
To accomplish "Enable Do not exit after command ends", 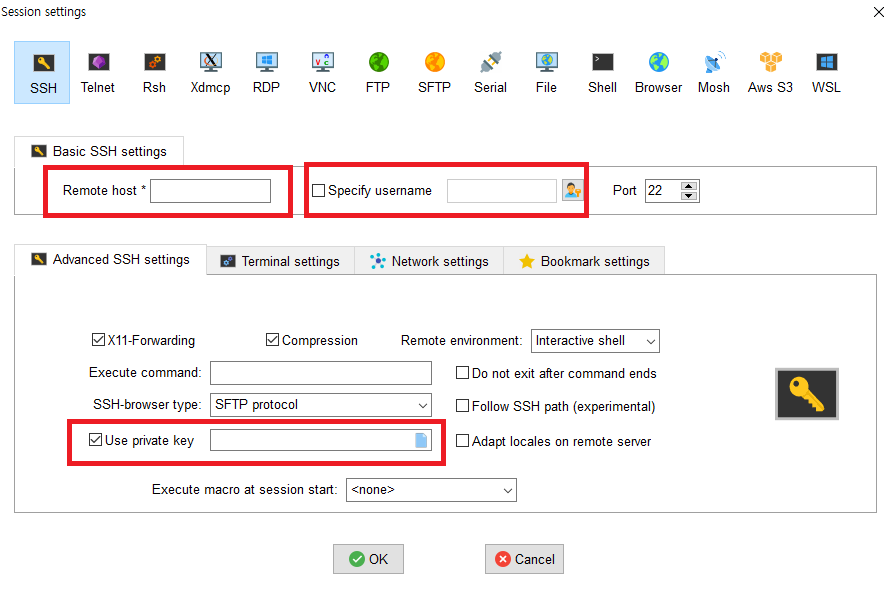I will (x=463, y=372).
